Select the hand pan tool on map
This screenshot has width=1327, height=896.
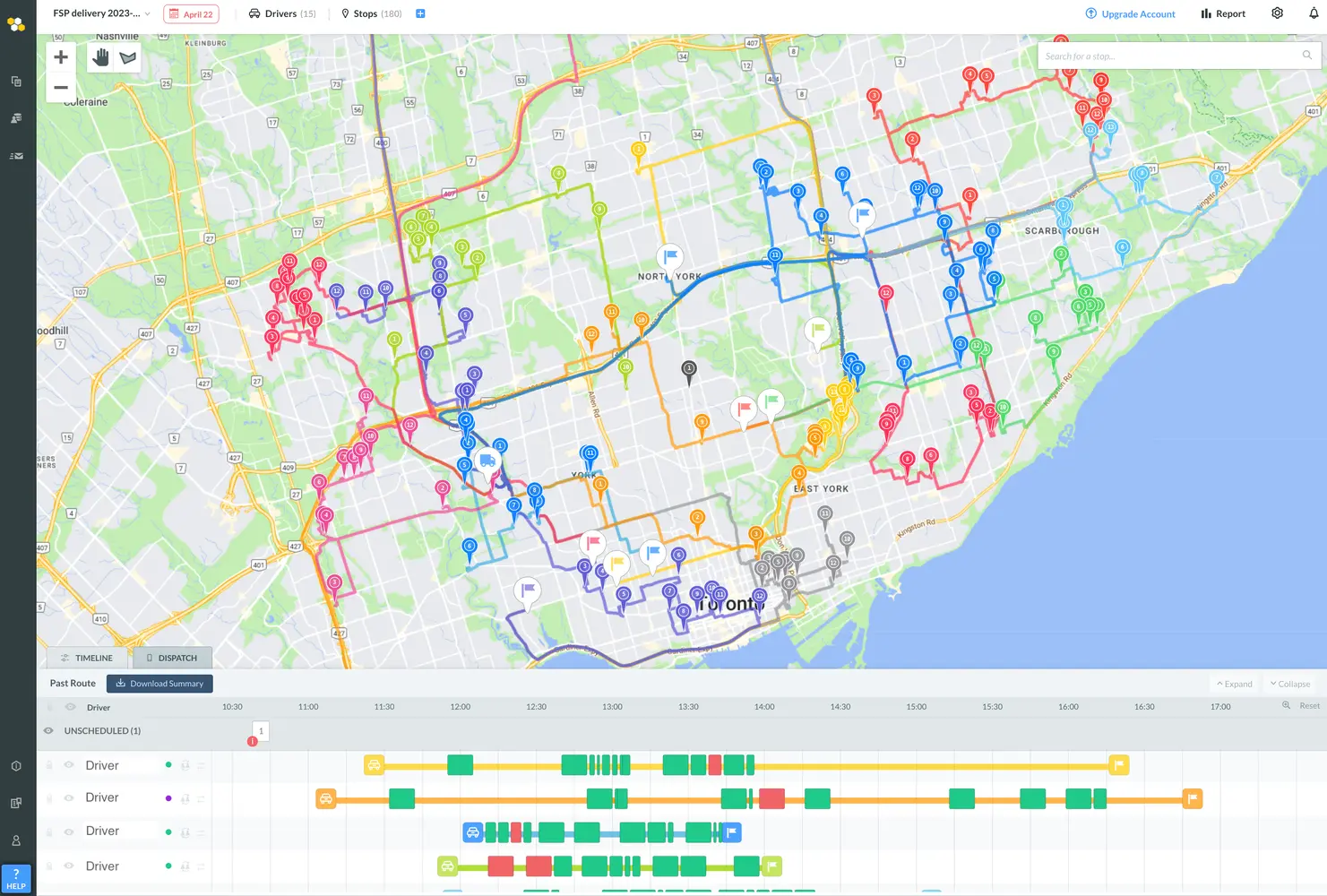coord(100,57)
